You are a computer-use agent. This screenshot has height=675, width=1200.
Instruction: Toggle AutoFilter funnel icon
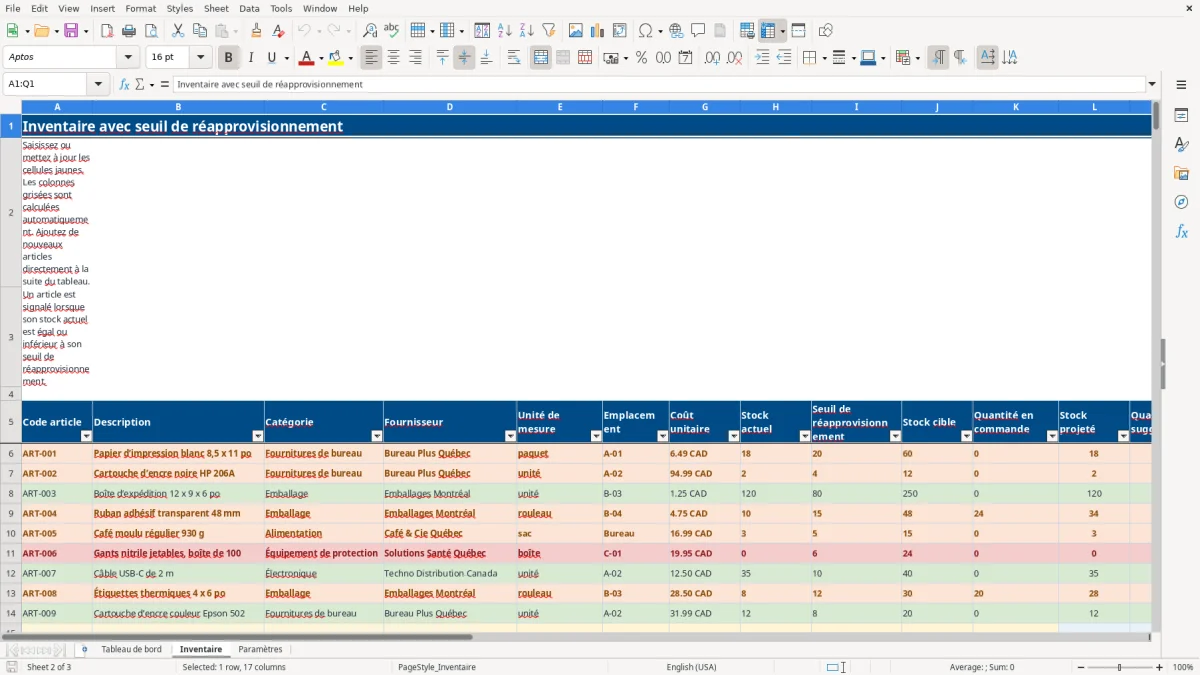(x=549, y=31)
